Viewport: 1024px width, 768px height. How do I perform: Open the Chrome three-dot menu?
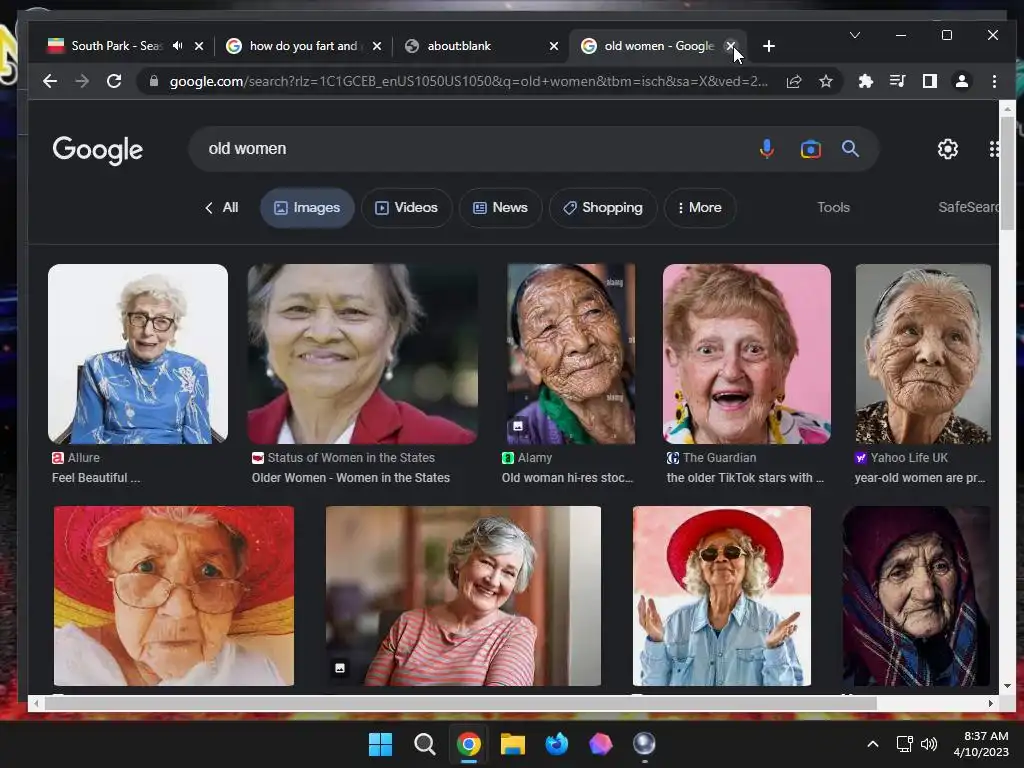pos(994,81)
